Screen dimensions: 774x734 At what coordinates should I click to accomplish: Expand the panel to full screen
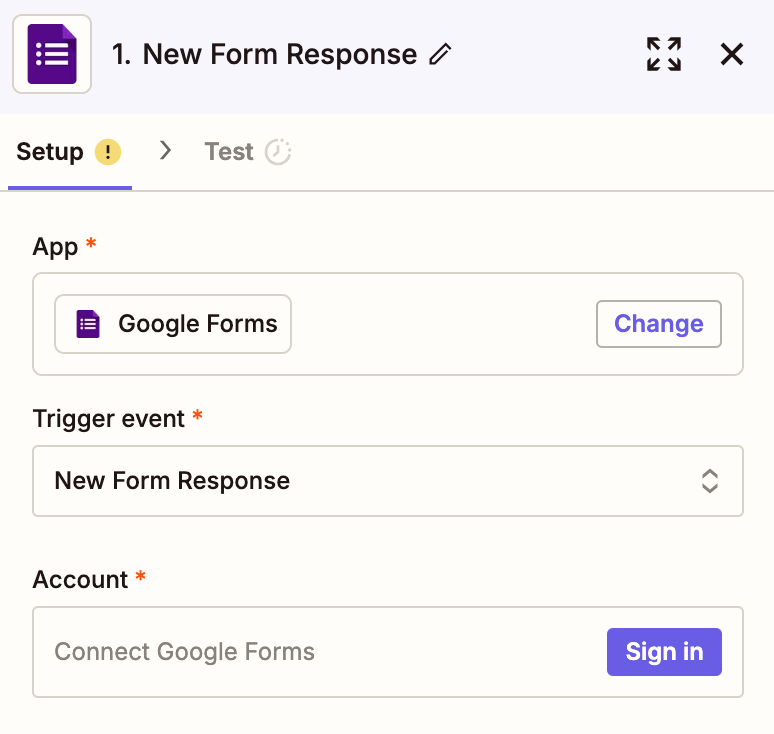point(663,54)
